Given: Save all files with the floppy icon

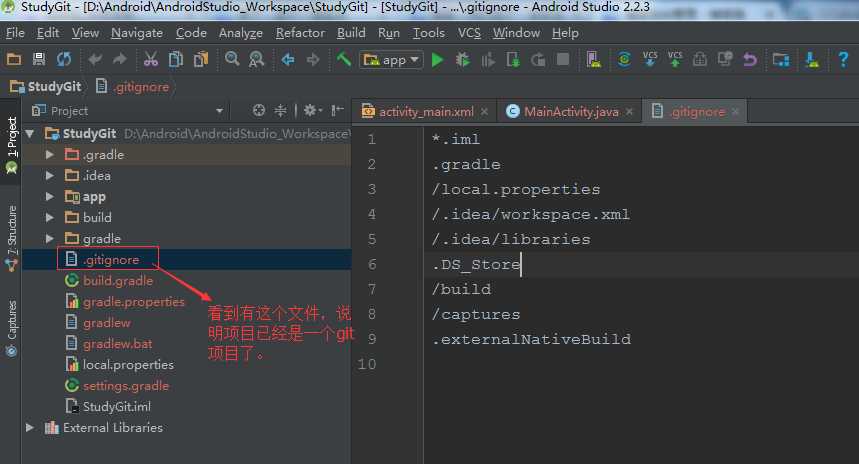Looking at the screenshot, I should (x=39, y=59).
